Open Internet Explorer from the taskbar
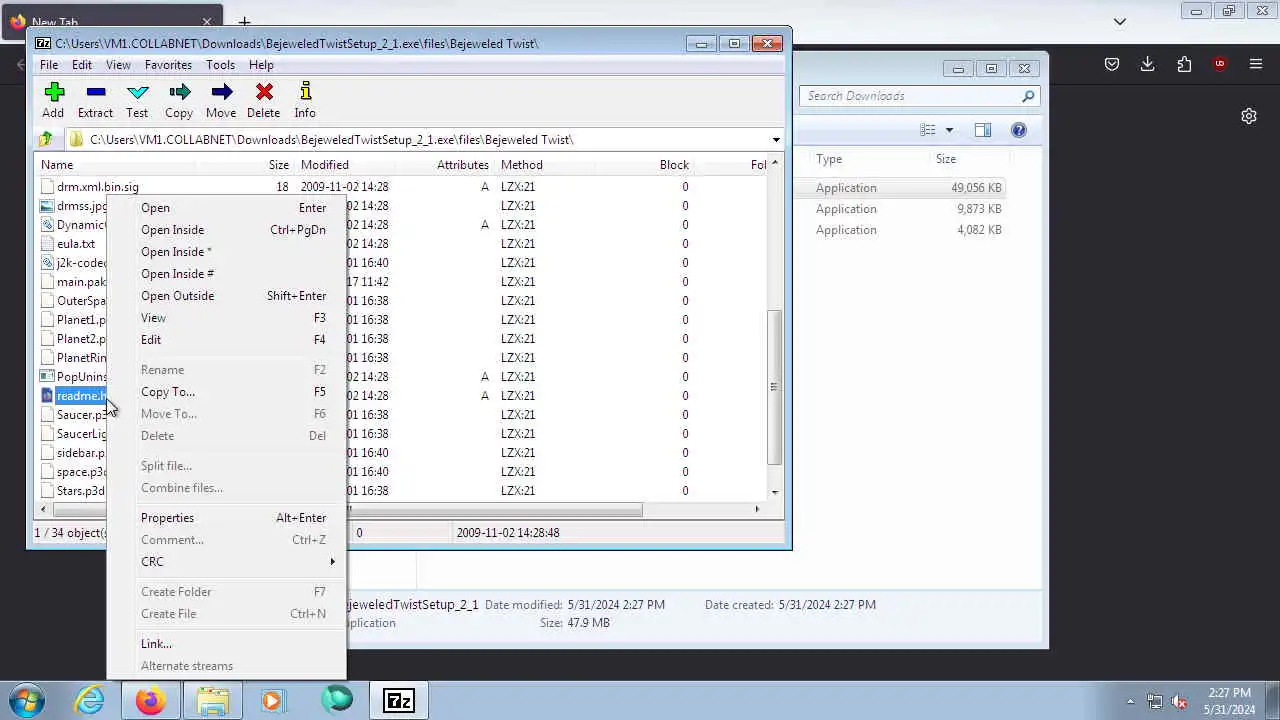This screenshot has width=1280, height=720. [x=90, y=700]
